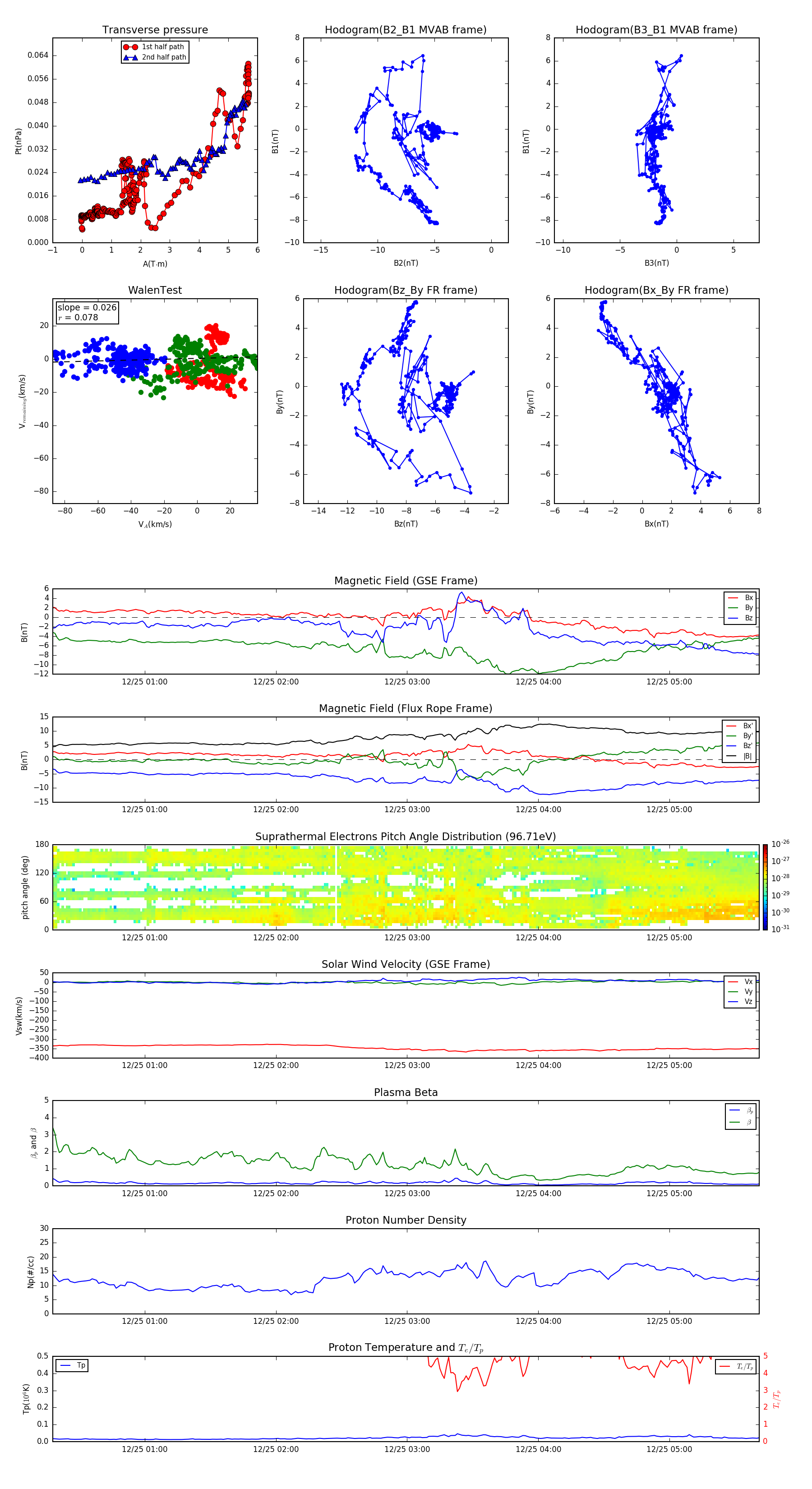The image size is (812, 1489).
Task: Click the "Hodogram(B3_B1 MVAB frame)" title
Action: pos(656,30)
